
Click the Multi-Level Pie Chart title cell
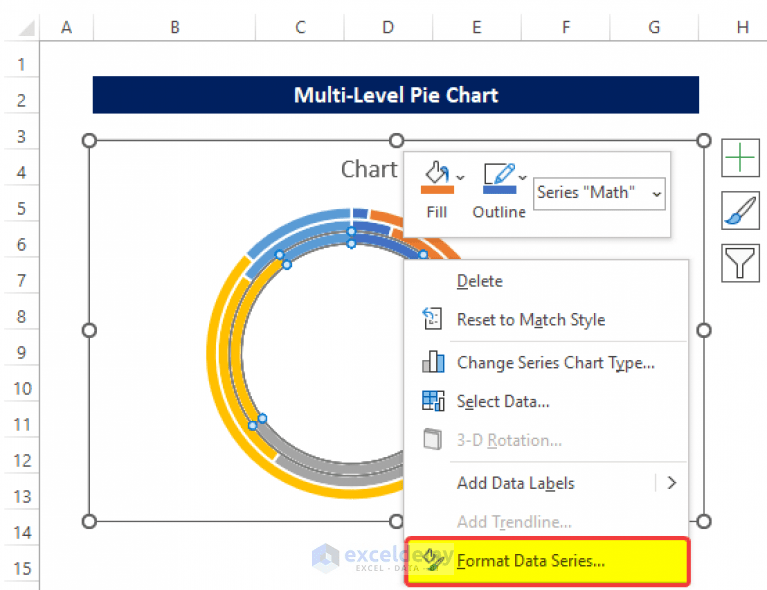click(x=396, y=95)
